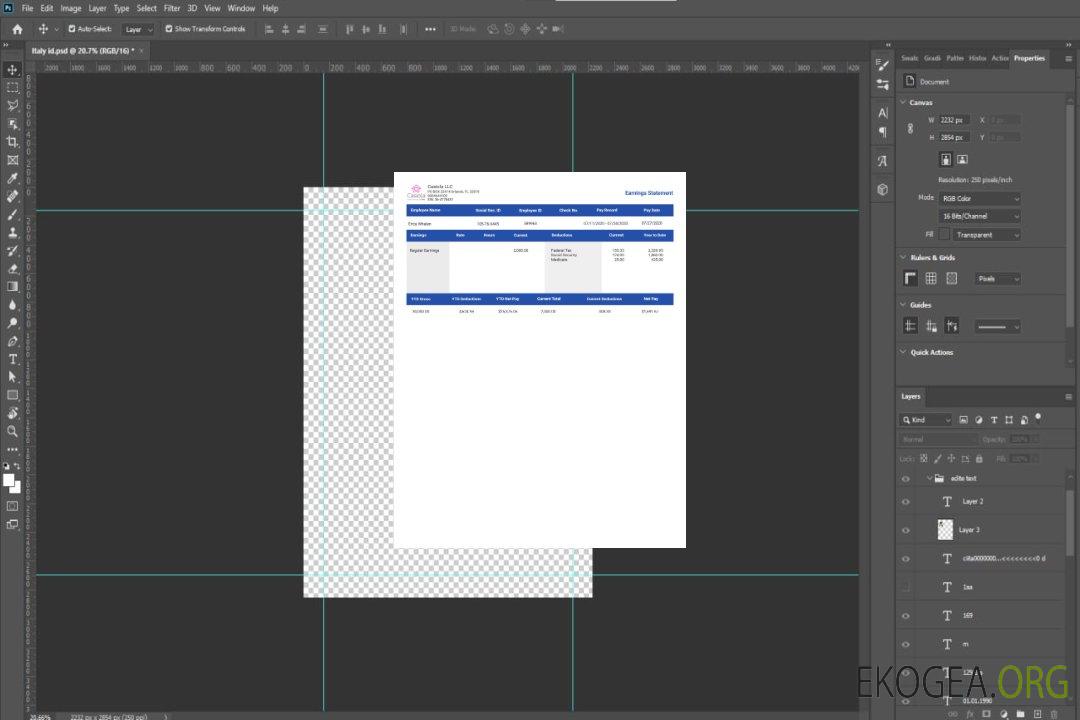The image size is (1080, 720).
Task: Filter layers by type layers icon
Action: (994, 420)
